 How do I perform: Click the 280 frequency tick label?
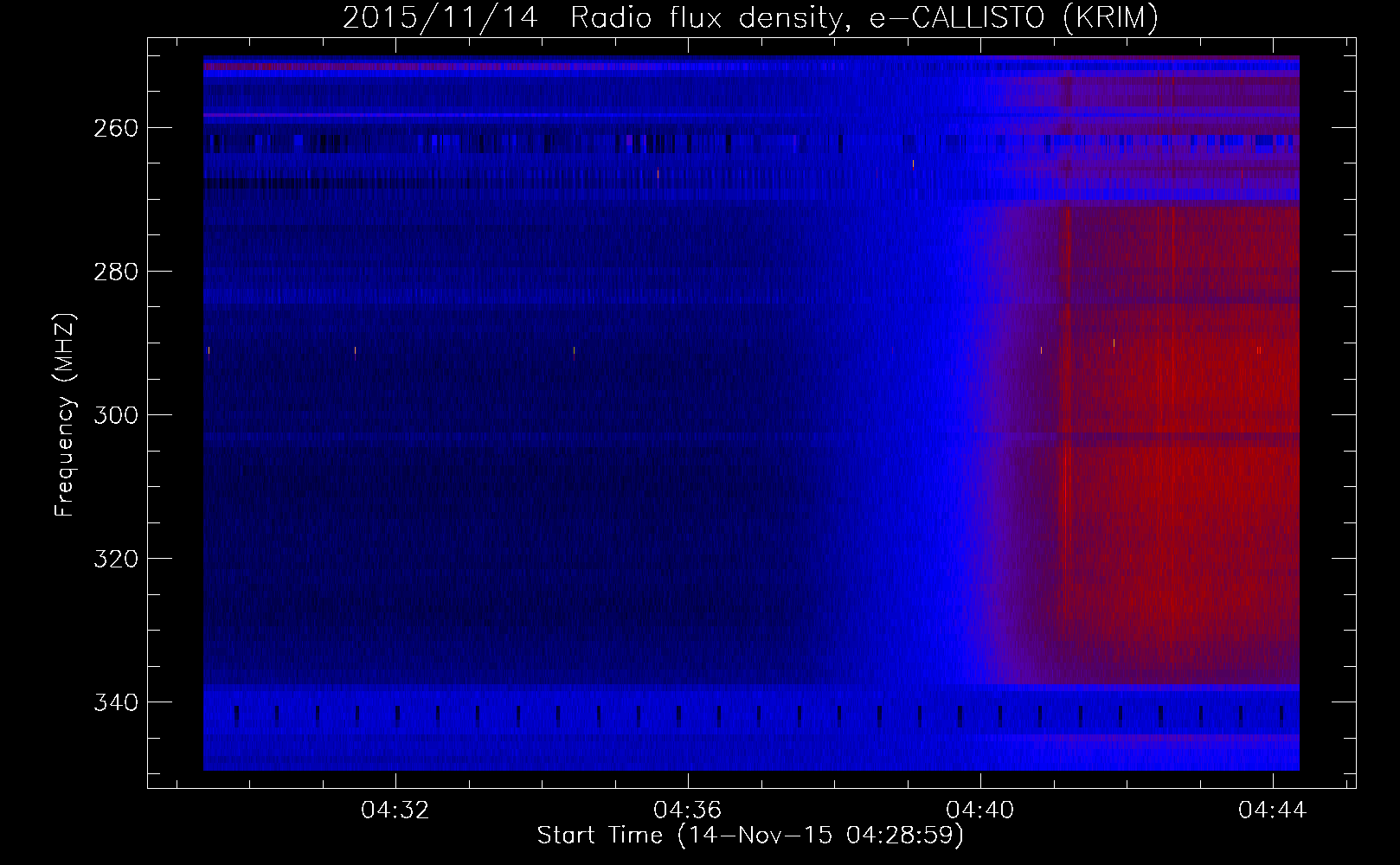click(x=115, y=272)
